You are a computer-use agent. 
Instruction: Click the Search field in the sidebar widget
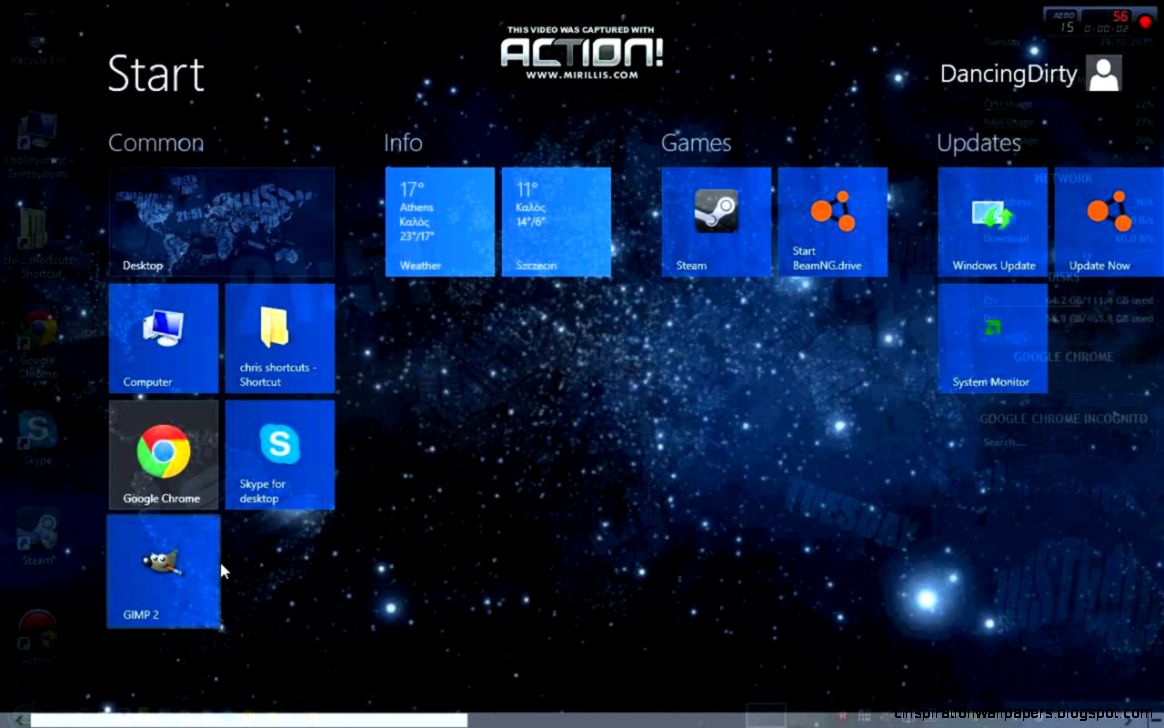click(1004, 441)
